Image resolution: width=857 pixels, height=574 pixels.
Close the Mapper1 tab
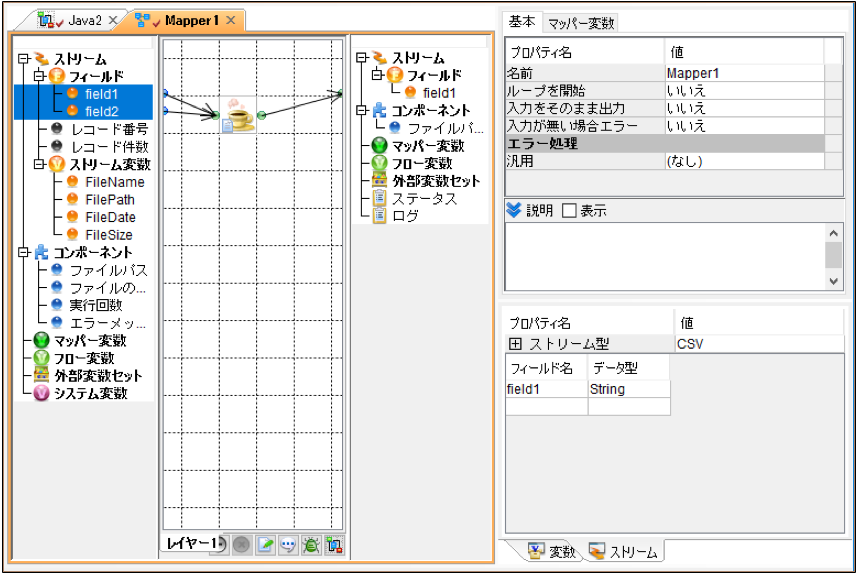(231, 20)
